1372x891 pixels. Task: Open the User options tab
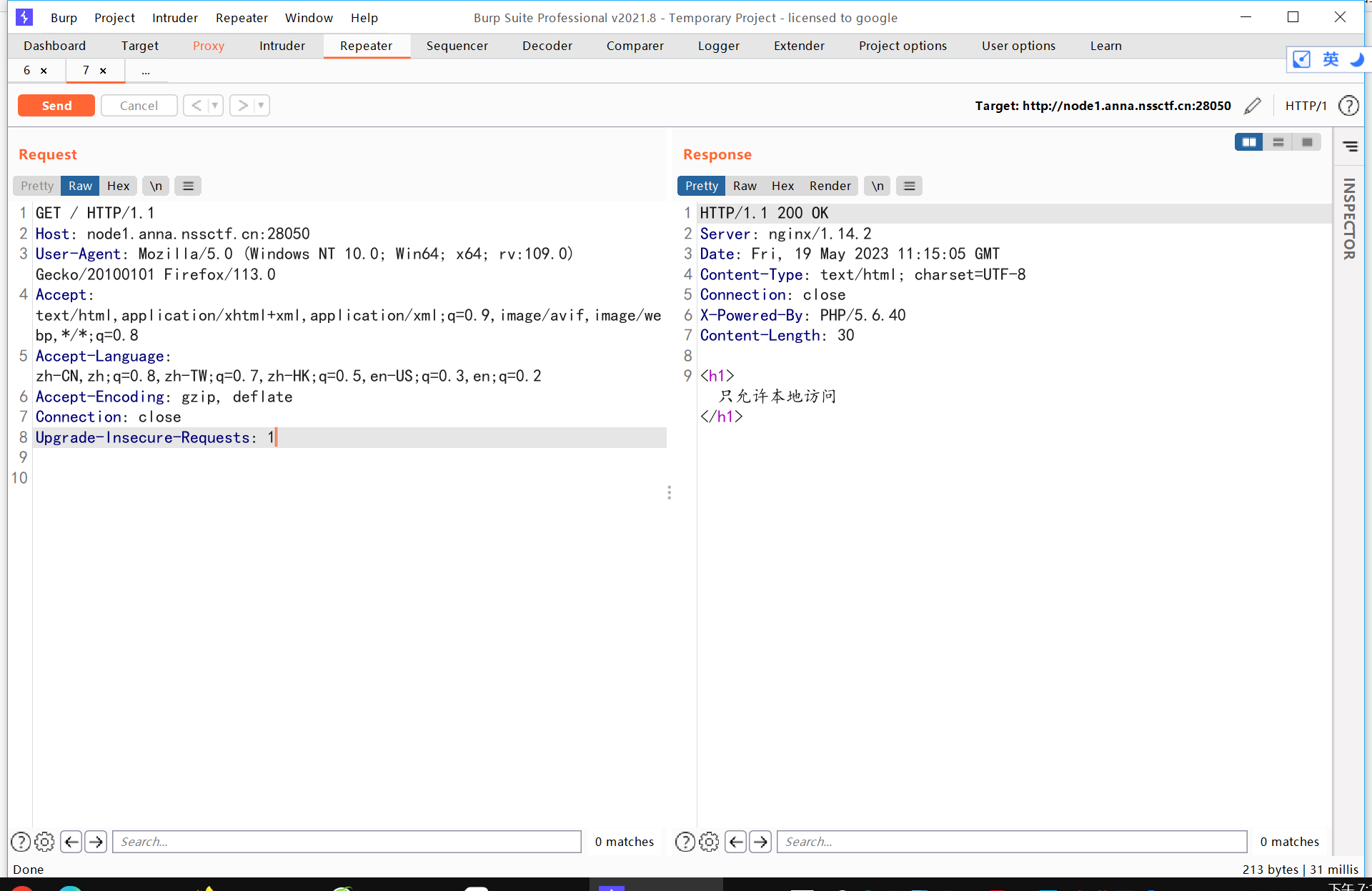[1018, 46]
